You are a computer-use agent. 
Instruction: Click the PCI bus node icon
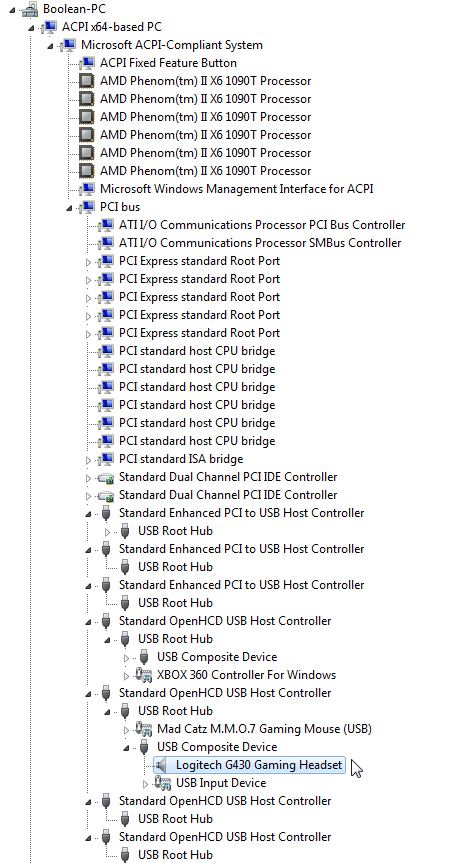pyautogui.click(x=87, y=207)
